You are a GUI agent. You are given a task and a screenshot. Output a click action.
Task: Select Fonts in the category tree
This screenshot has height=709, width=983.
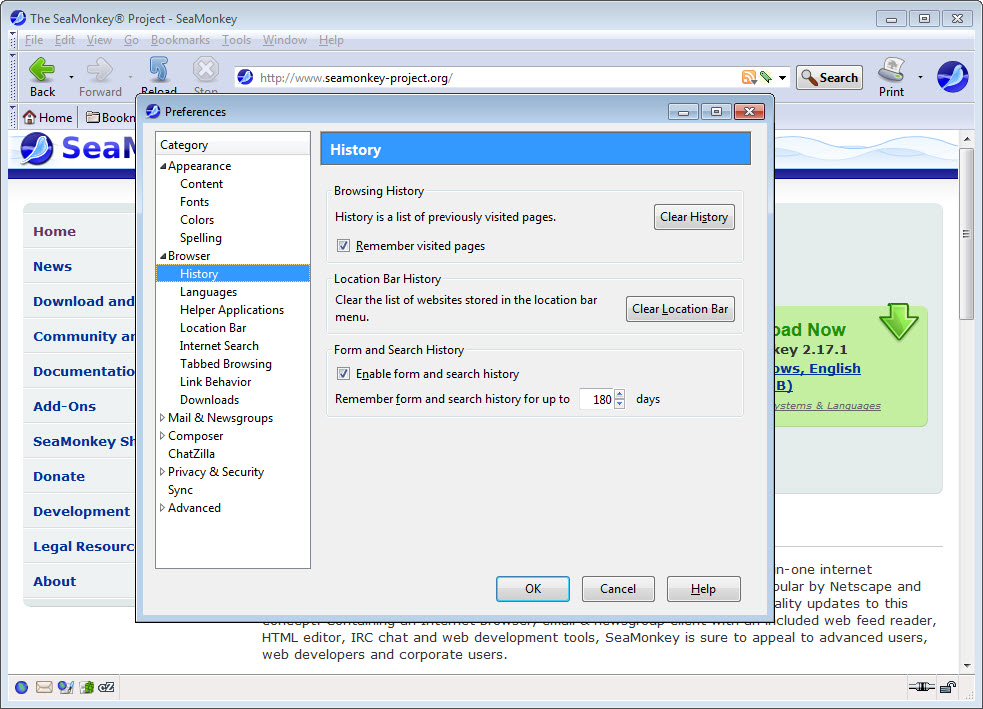194,202
